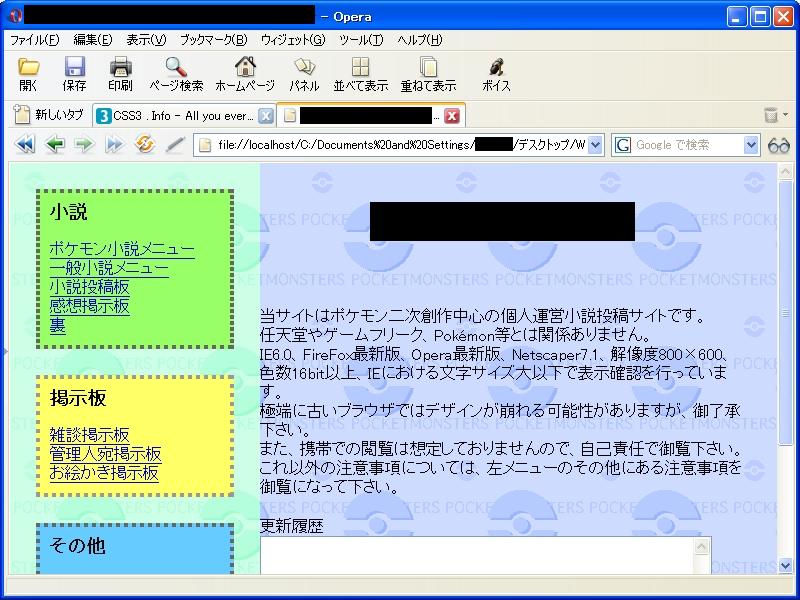Click the page vertical scrollbar thumb
Screen dimensions: 800x600
(x=785, y=312)
